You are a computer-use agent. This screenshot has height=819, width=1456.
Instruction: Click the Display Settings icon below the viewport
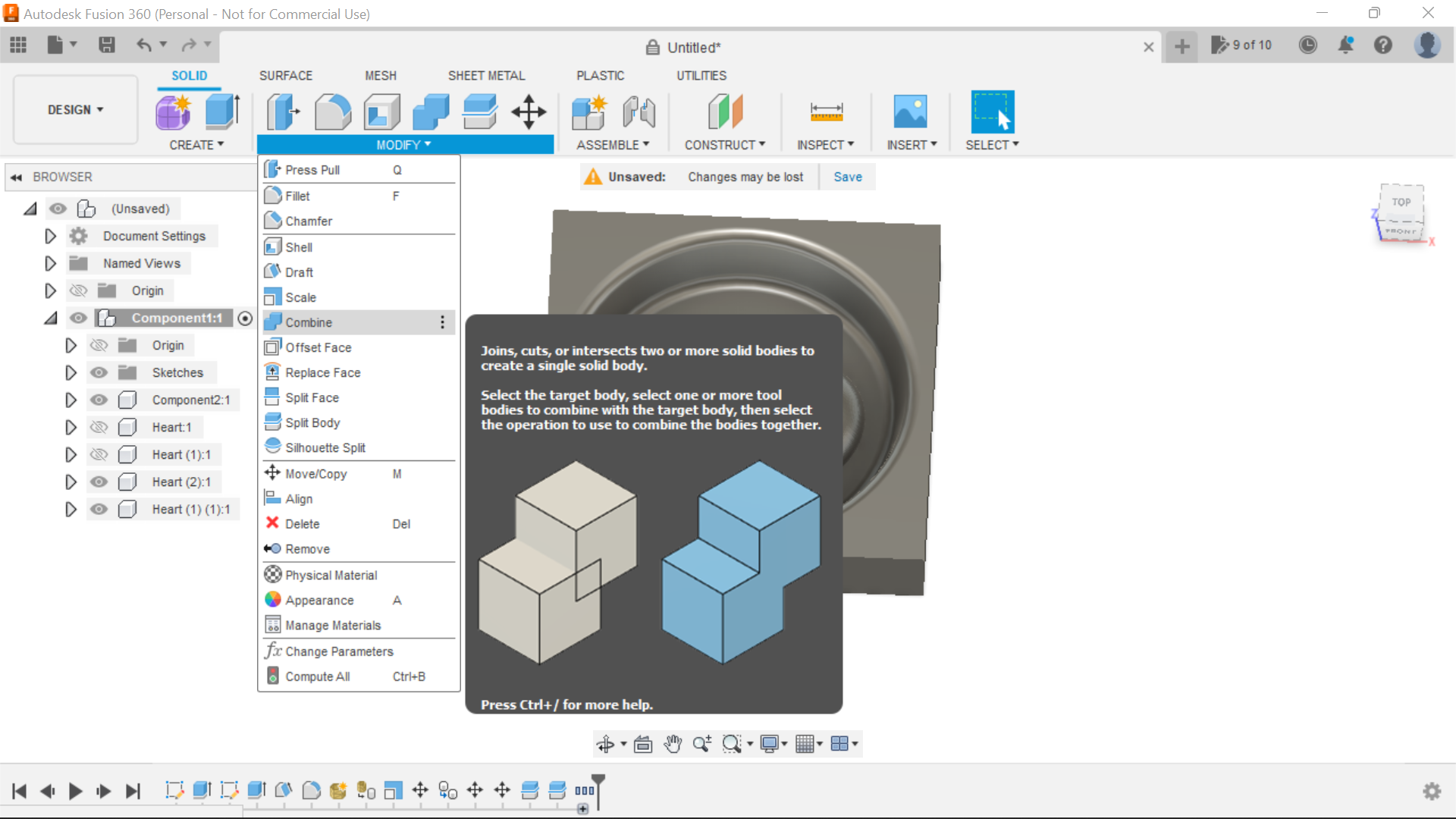[770, 743]
